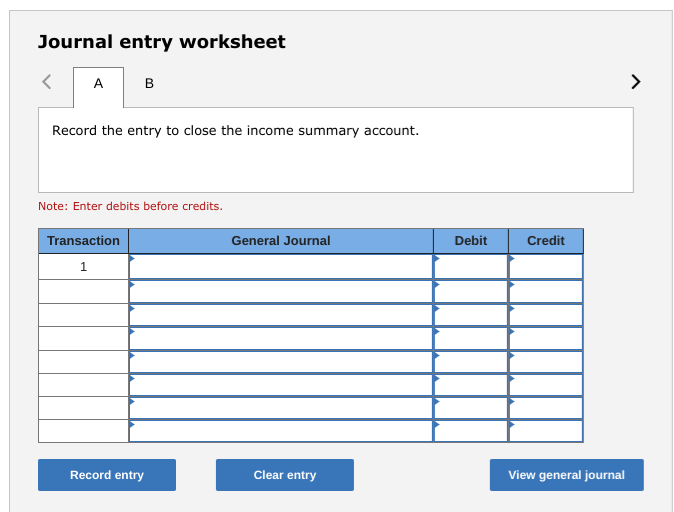674x512 pixels.
Task: Select the Credit field in the fourth row
Action: click(x=546, y=338)
